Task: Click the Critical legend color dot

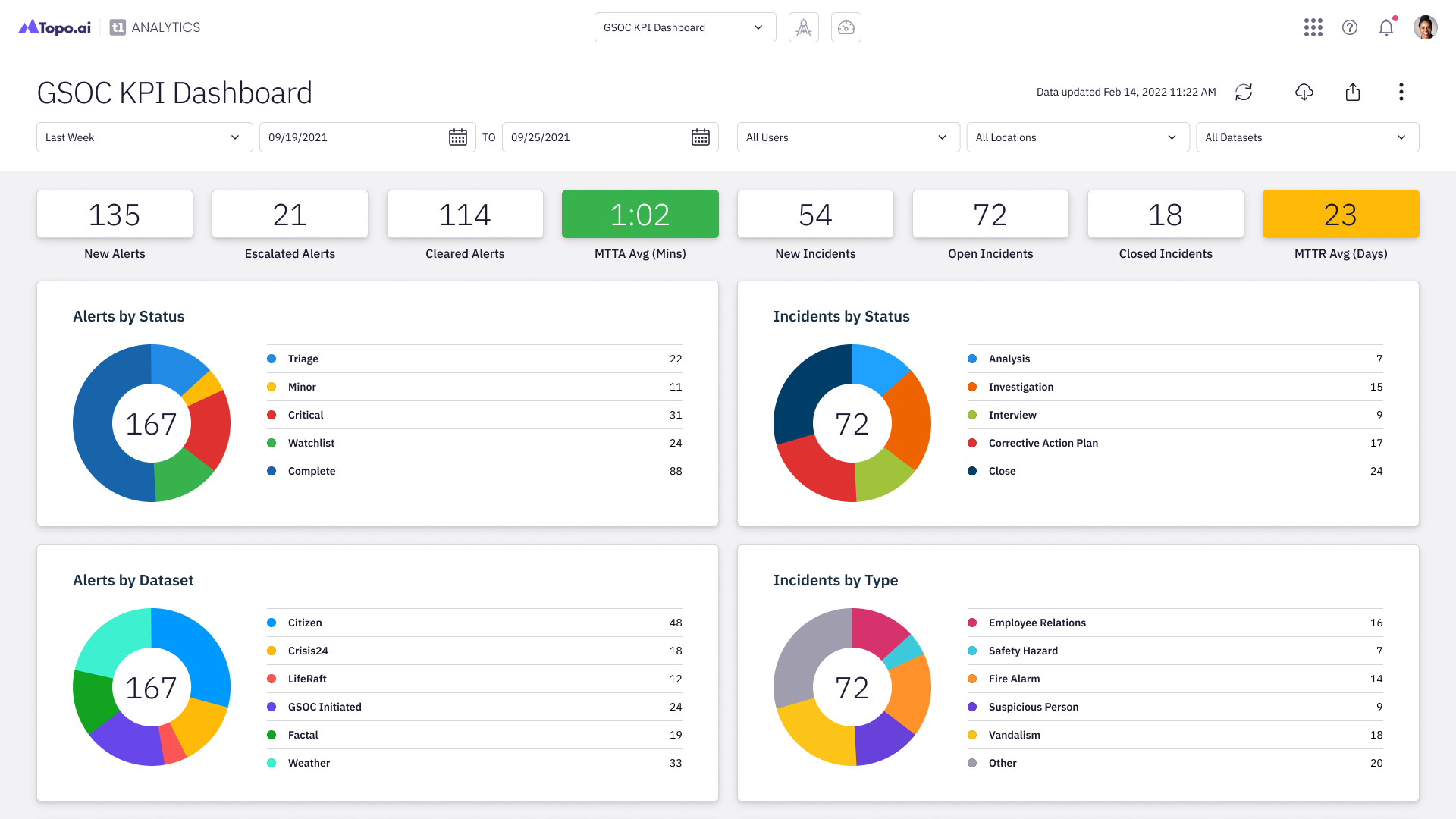Action: pos(271,415)
